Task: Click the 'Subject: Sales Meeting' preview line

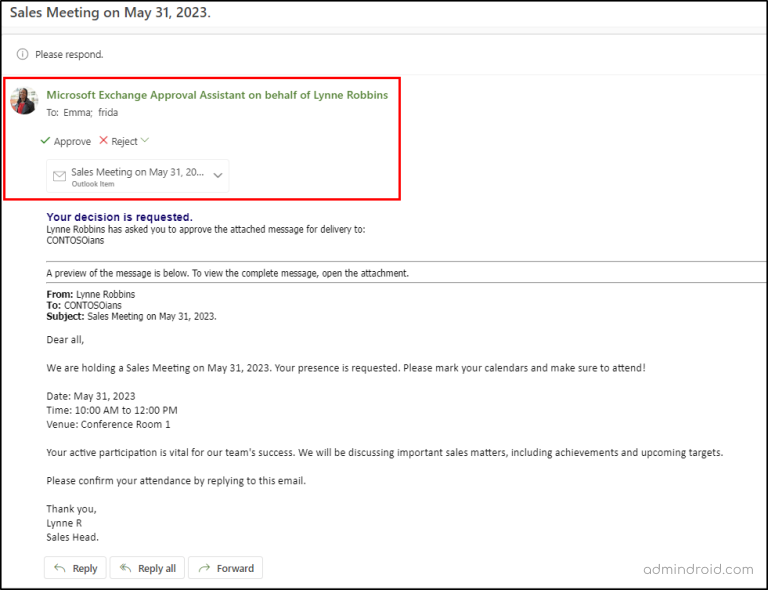Action: click(131, 316)
